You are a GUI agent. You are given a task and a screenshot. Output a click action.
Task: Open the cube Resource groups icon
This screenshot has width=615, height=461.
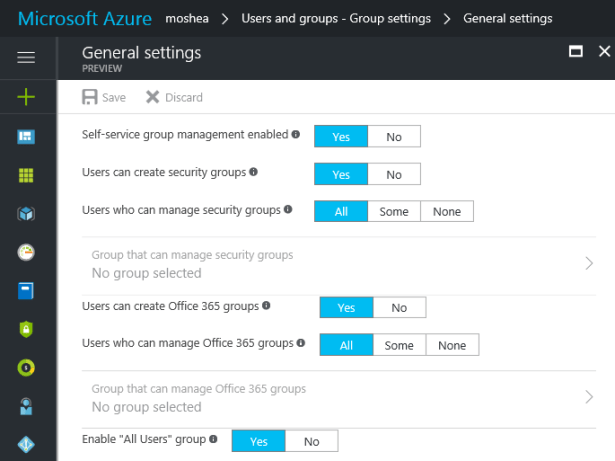[27, 213]
